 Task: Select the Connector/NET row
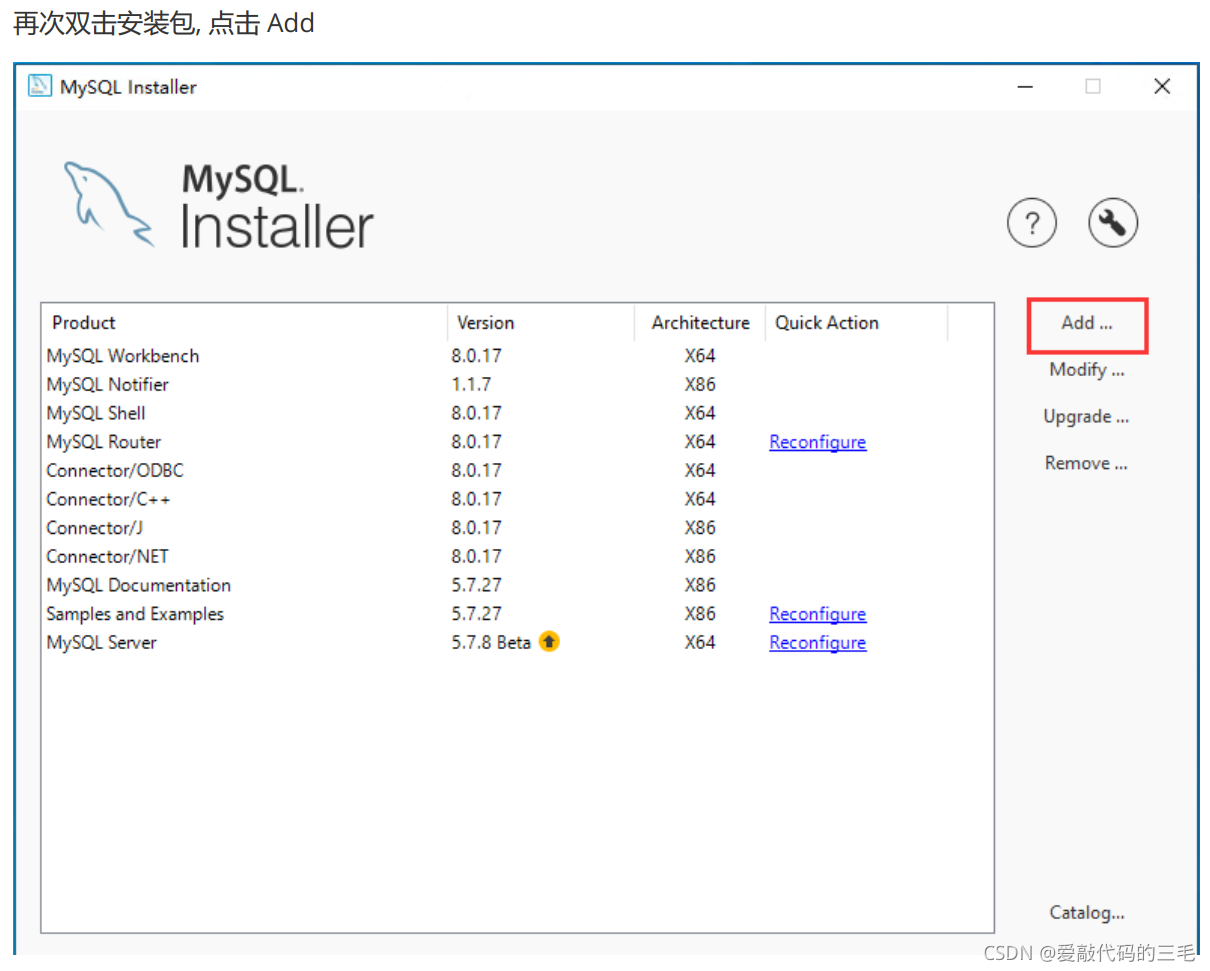coord(517,557)
